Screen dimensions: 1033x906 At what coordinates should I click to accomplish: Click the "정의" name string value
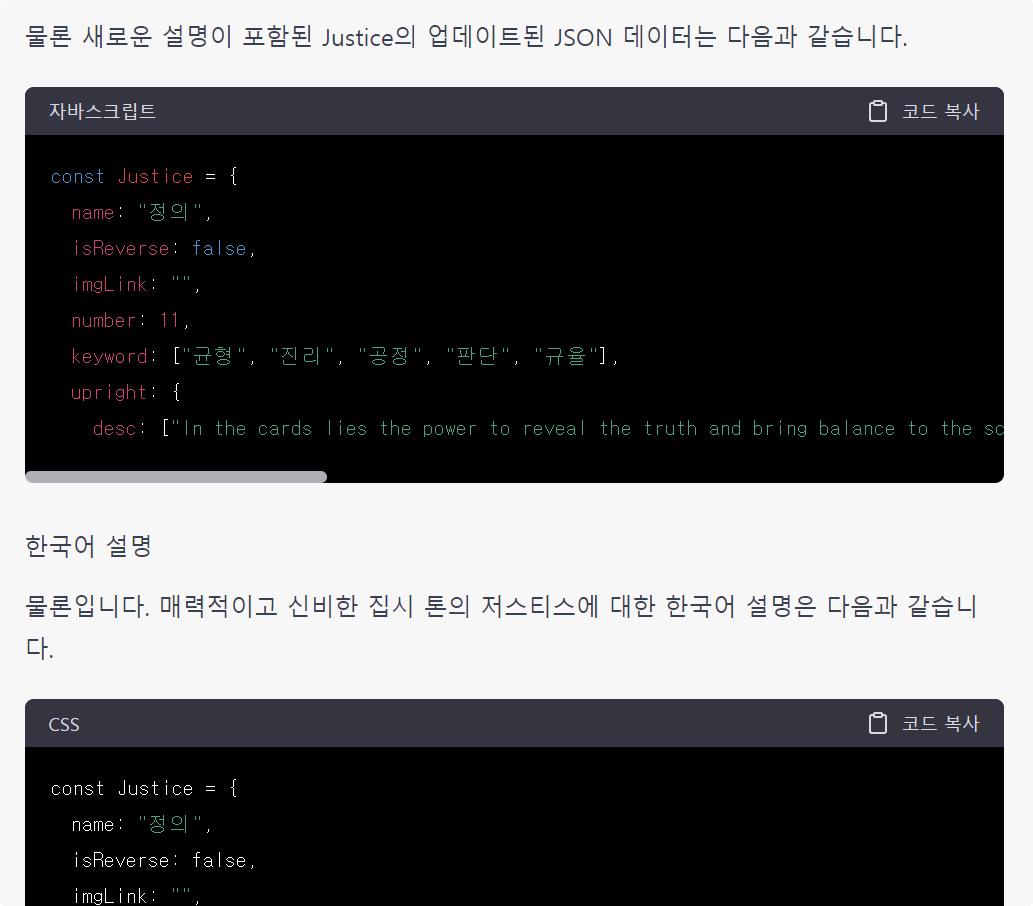tap(166, 212)
